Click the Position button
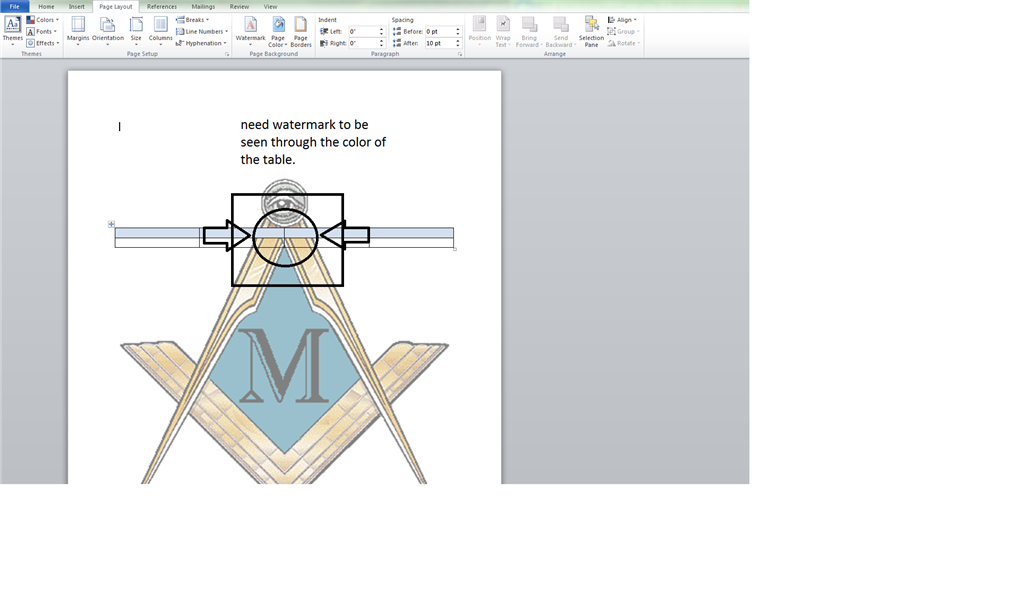This screenshot has height=601, width=1024. click(479, 31)
